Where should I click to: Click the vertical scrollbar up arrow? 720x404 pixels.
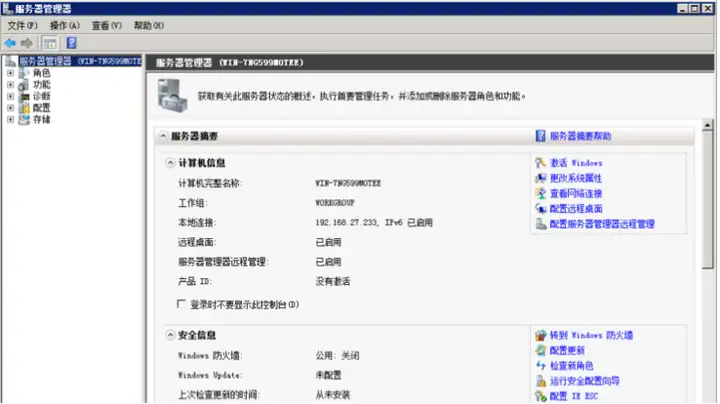point(708,125)
